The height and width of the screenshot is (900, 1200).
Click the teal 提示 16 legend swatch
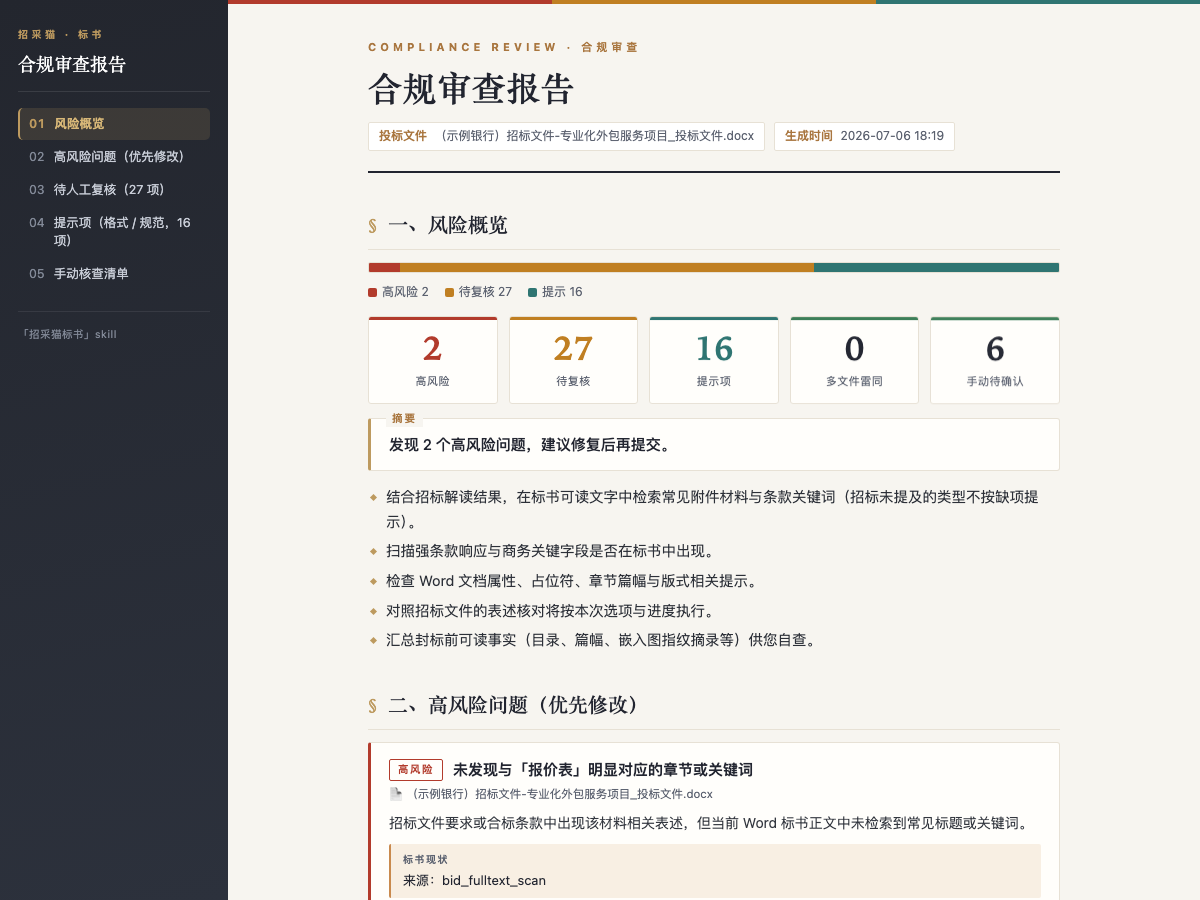(533, 292)
